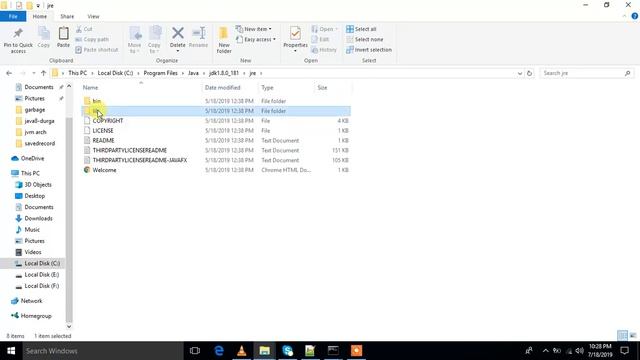Select THIRDPARTYLICENSEREADME-JAVAFX file
This screenshot has width=640, height=360.
coord(216,160)
